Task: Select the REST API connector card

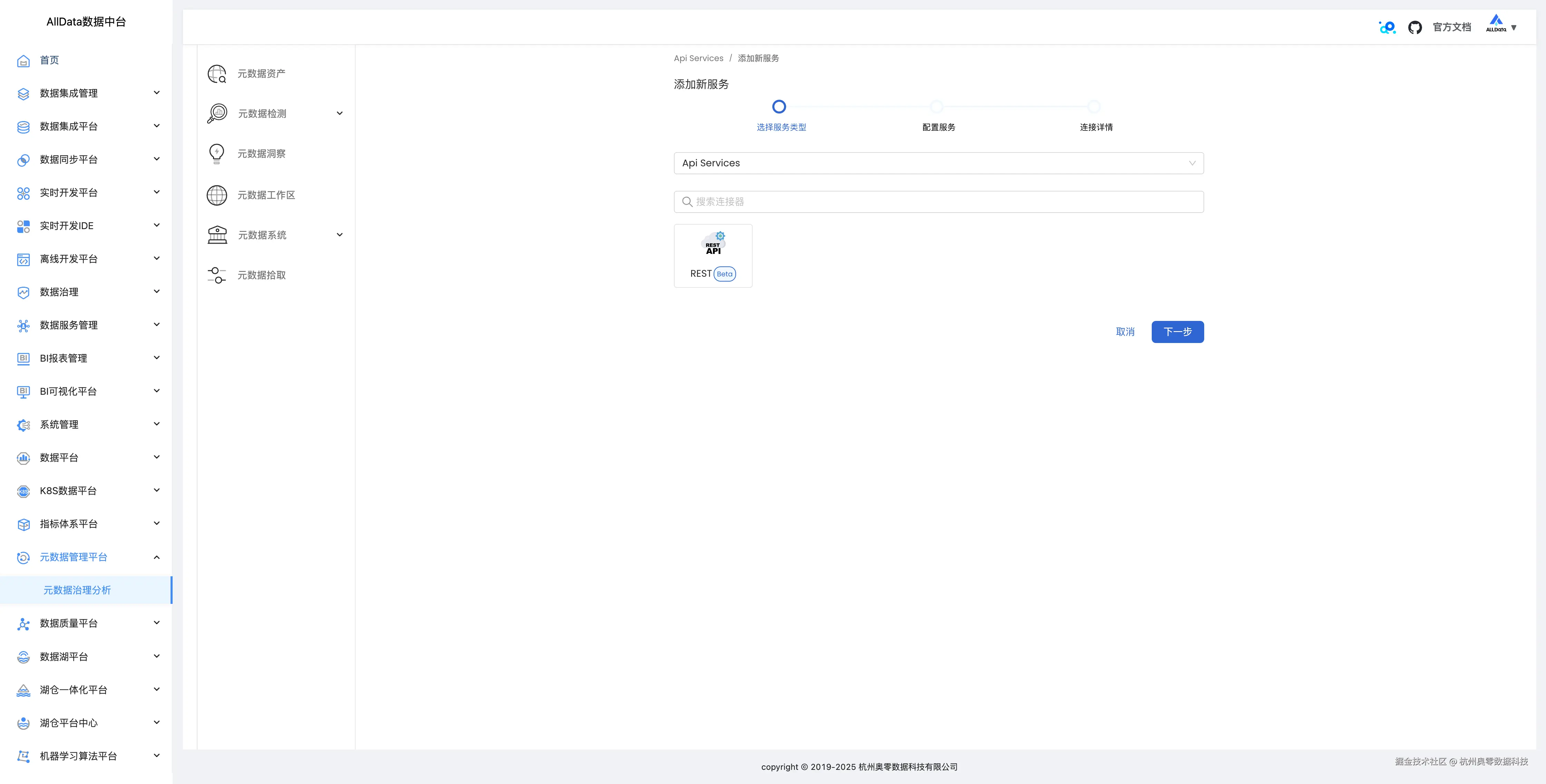Action: (712, 256)
